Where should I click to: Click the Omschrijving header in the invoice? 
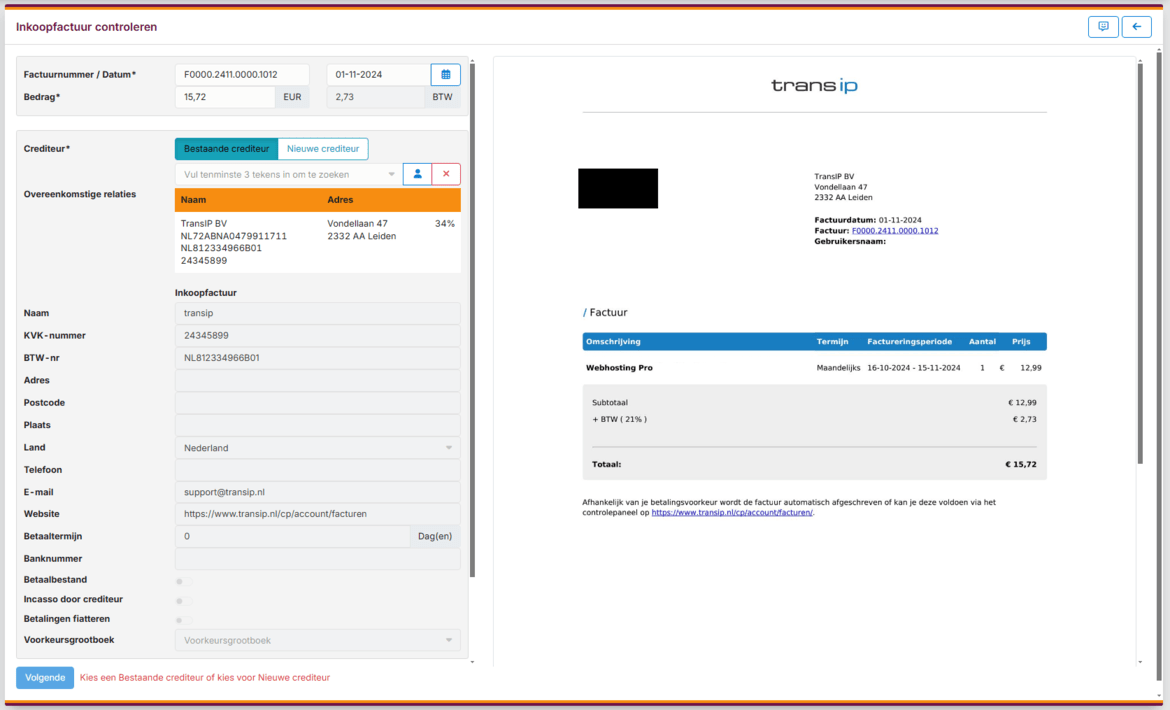(613, 342)
